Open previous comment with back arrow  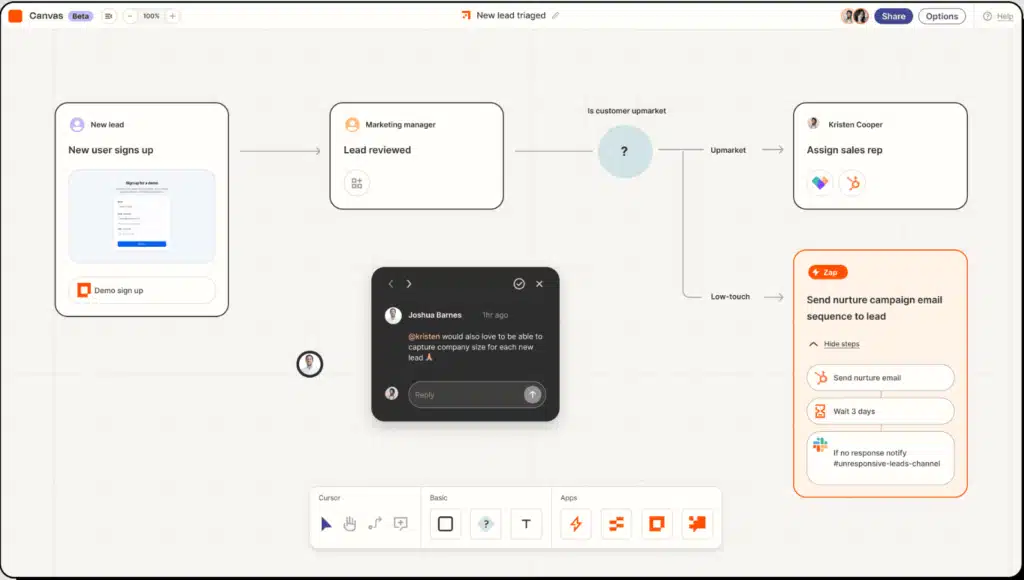point(390,283)
